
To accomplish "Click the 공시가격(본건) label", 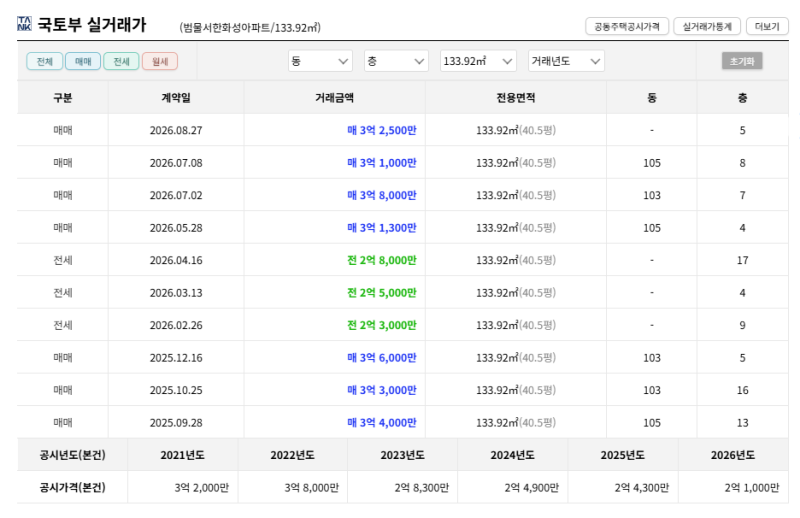I will (72, 487).
